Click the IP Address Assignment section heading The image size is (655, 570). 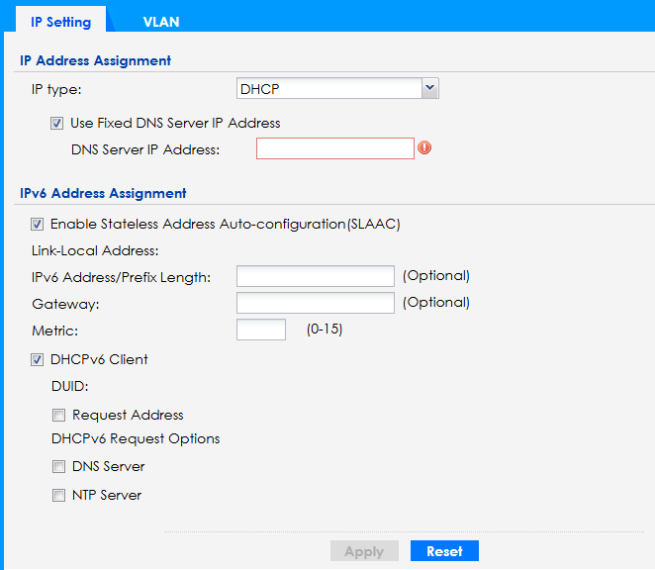(96, 60)
